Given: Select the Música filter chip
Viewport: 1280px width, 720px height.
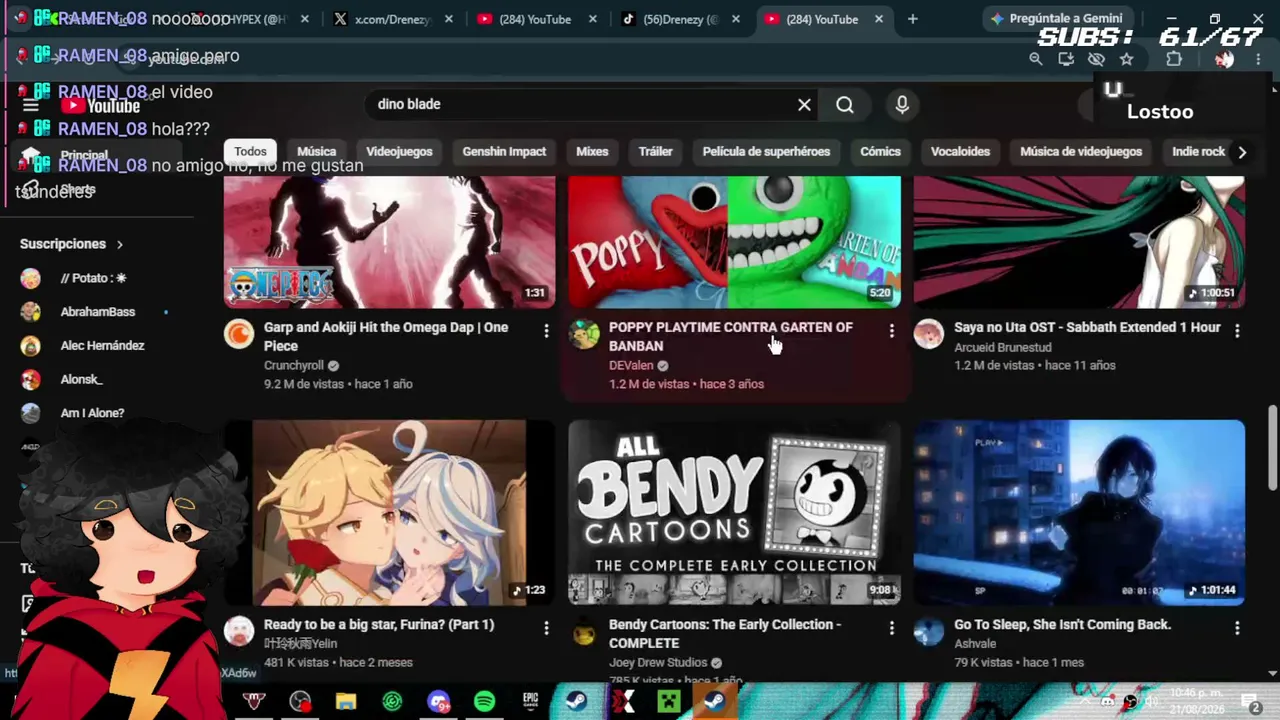Looking at the screenshot, I should tap(317, 152).
